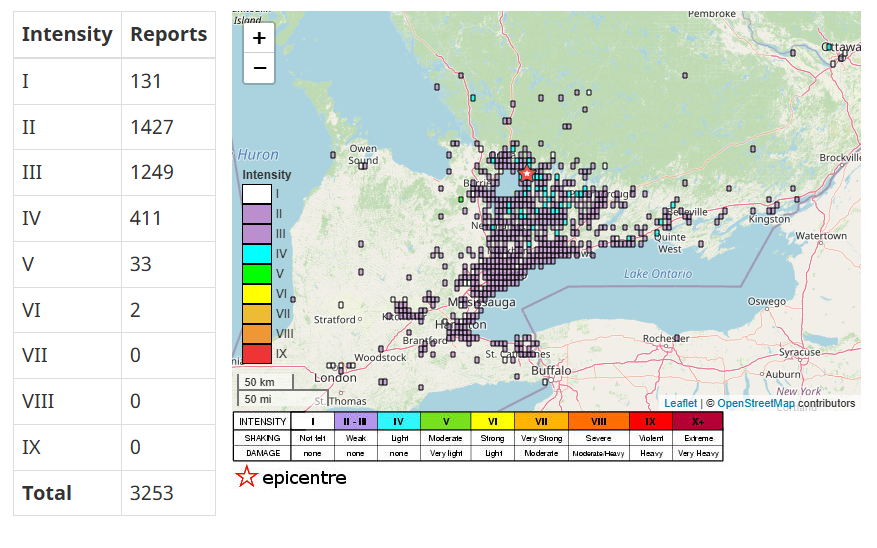Click the epicentre star icon in the legend

246,477
